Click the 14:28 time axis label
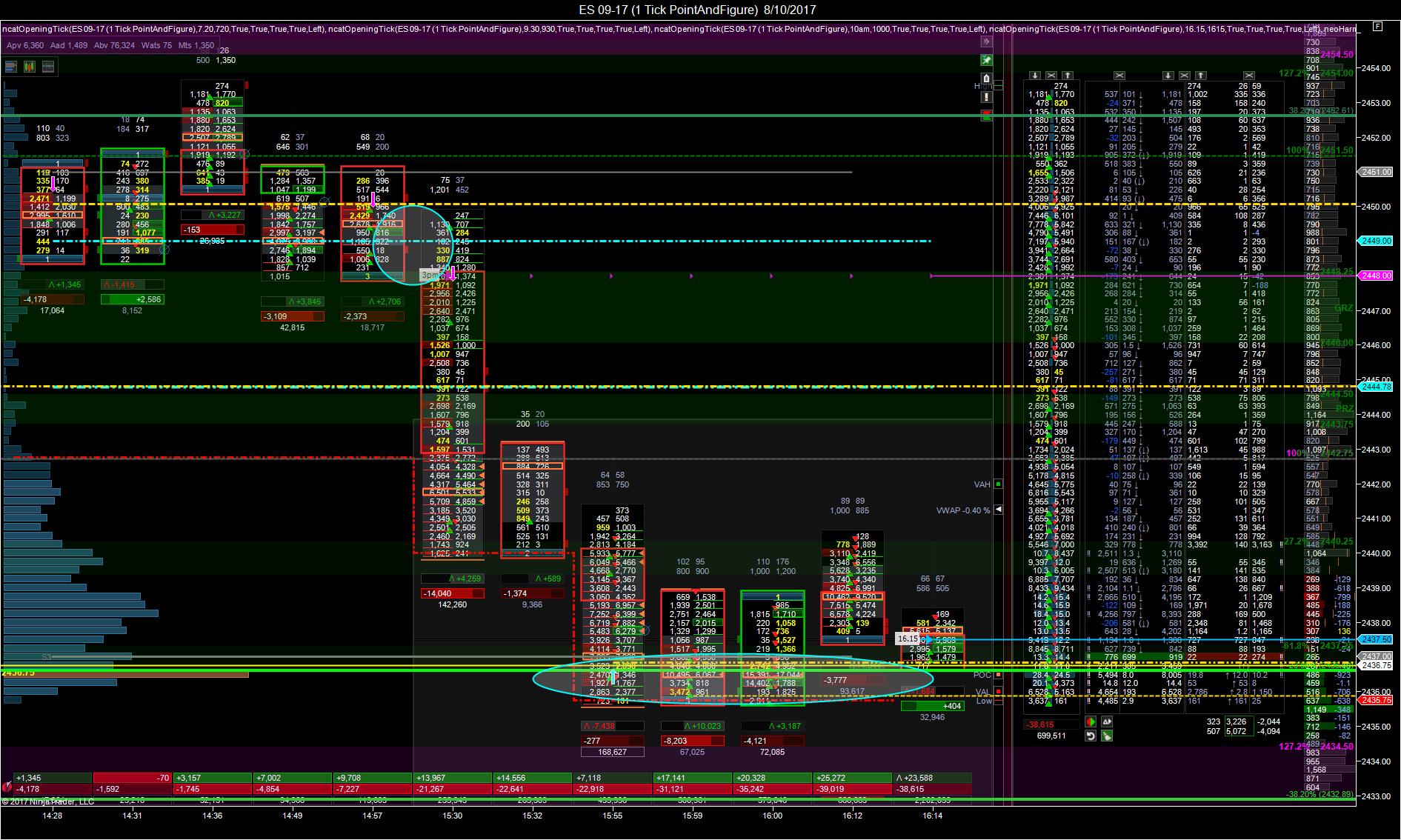Image resolution: width=1401 pixels, height=840 pixels. [x=52, y=816]
